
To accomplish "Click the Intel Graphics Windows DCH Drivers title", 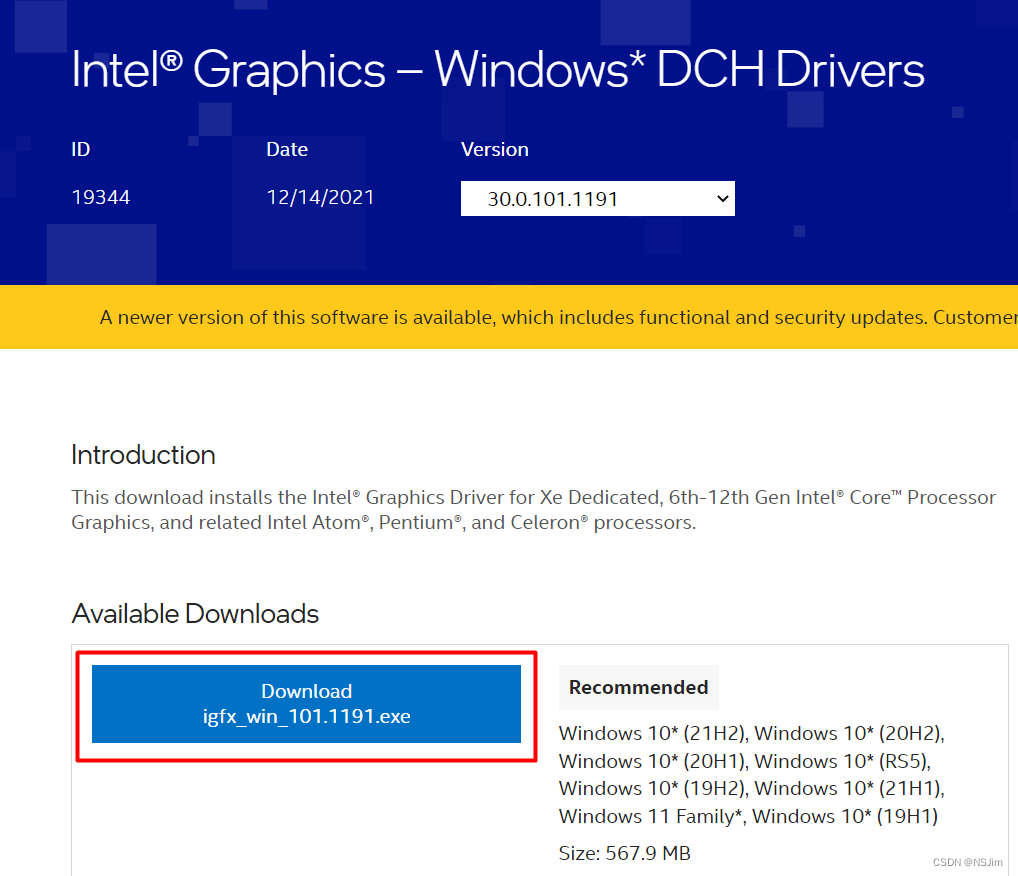I will tap(497, 71).
